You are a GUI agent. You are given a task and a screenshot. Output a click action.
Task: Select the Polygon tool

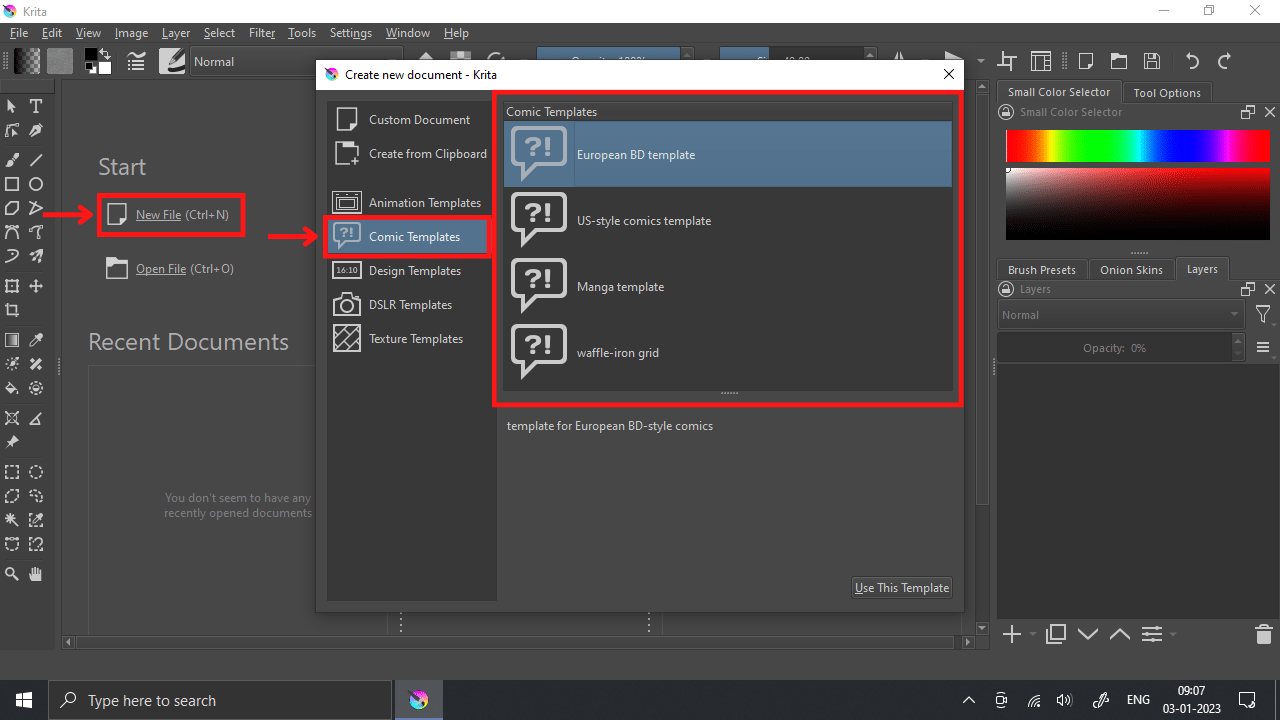pyautogui.click(x=12, y=208)
